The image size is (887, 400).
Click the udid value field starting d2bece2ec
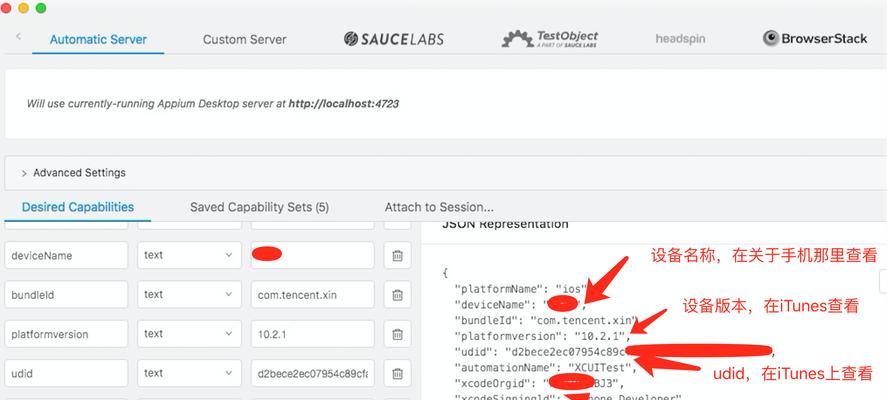(312, 373)
